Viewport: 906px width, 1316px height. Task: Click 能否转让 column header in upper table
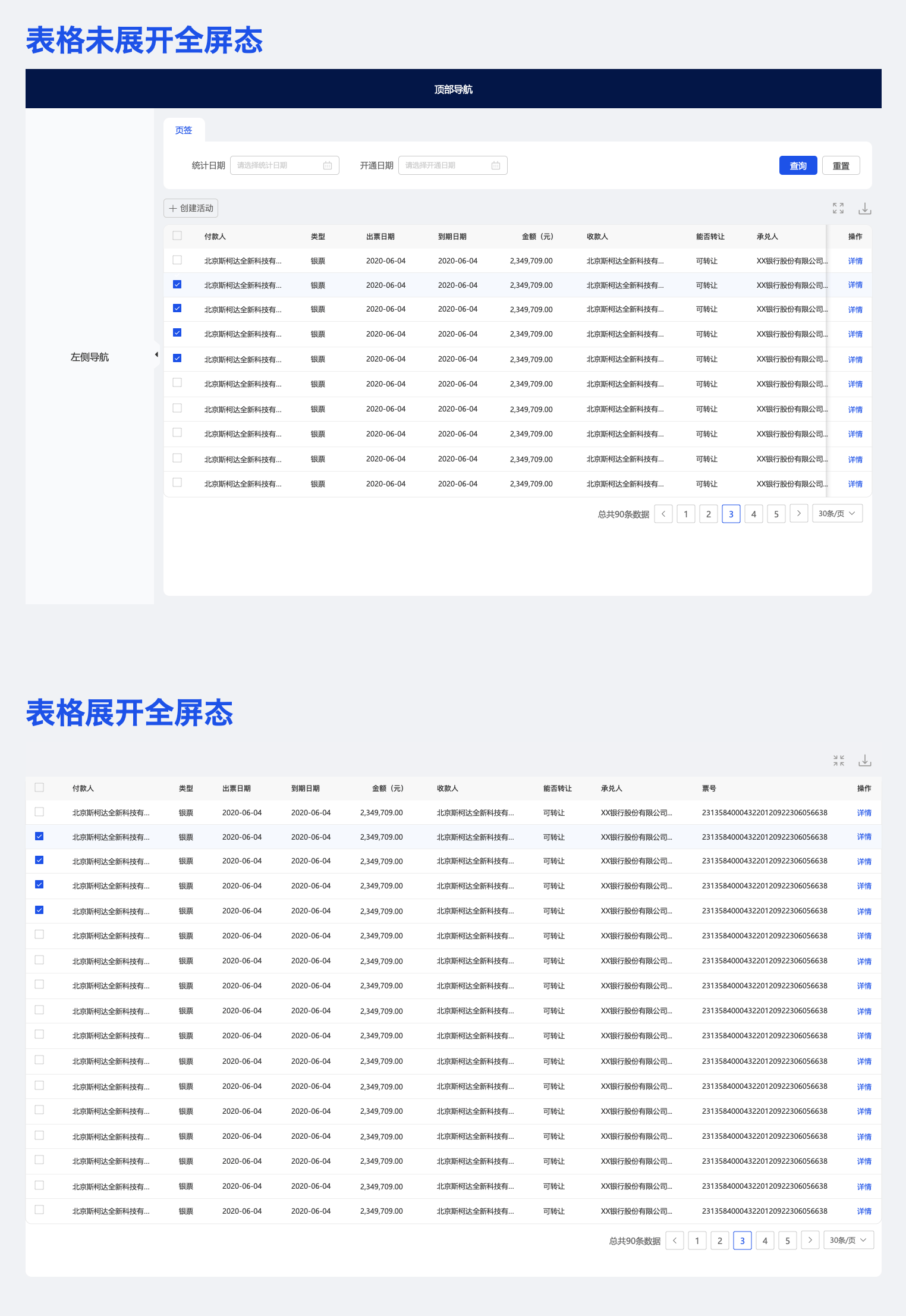(710, 237)
